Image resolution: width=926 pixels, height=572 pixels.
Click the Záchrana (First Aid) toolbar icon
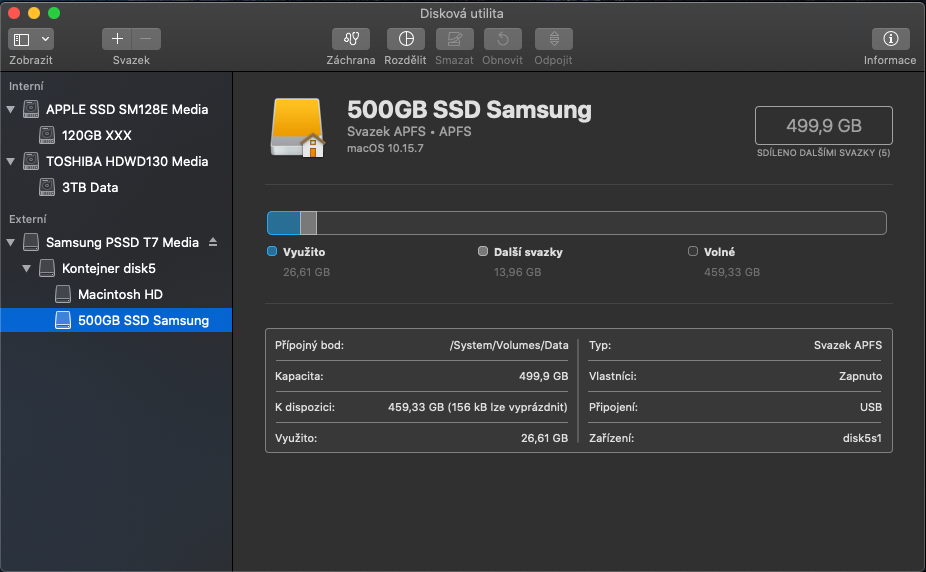point(350,39)
